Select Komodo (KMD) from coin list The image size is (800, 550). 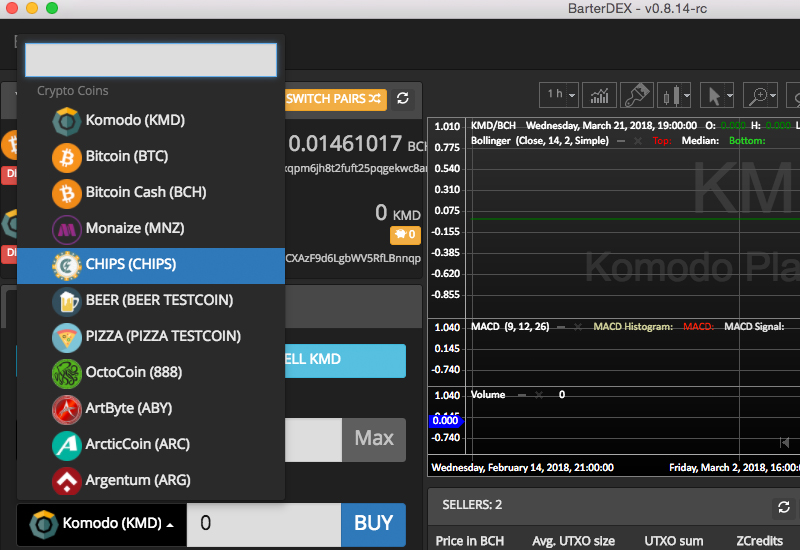pos(151,120)
